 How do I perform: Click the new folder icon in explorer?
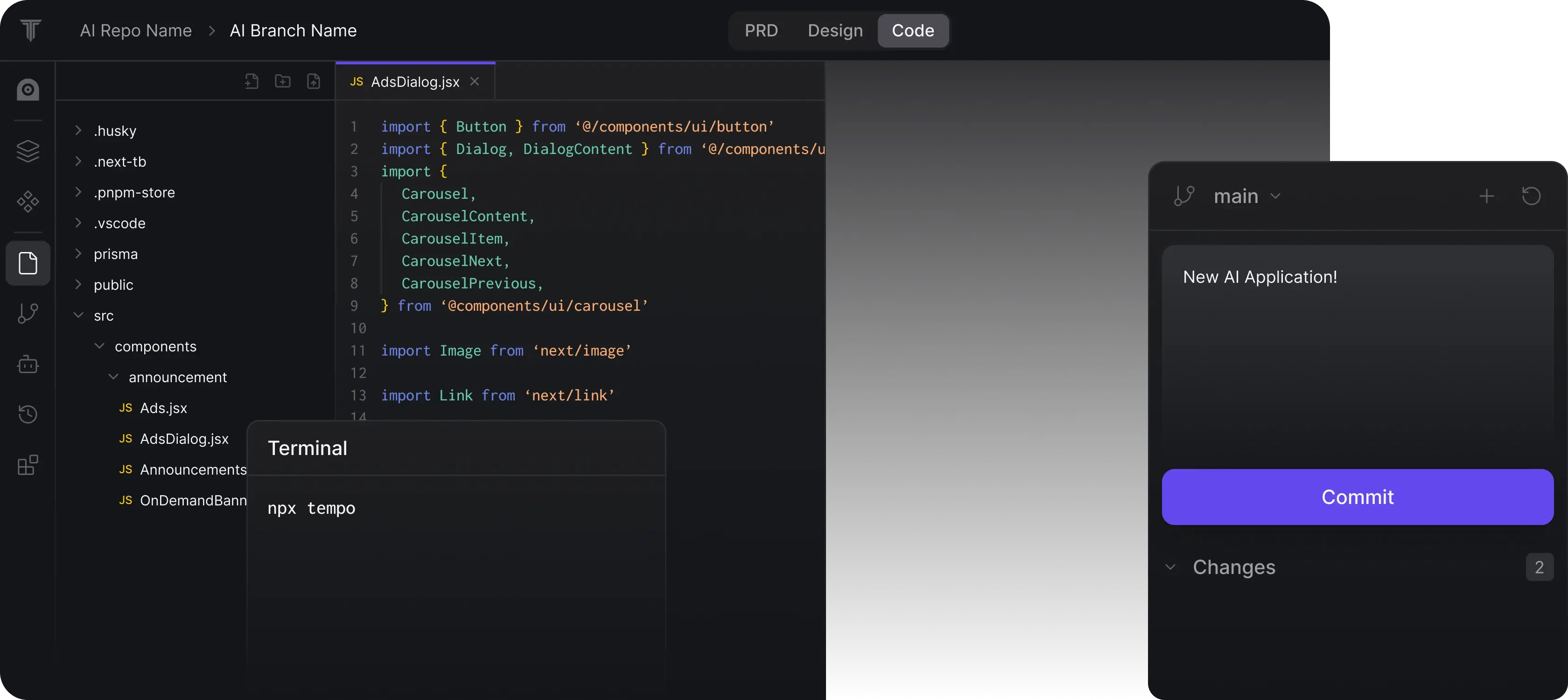282,81
